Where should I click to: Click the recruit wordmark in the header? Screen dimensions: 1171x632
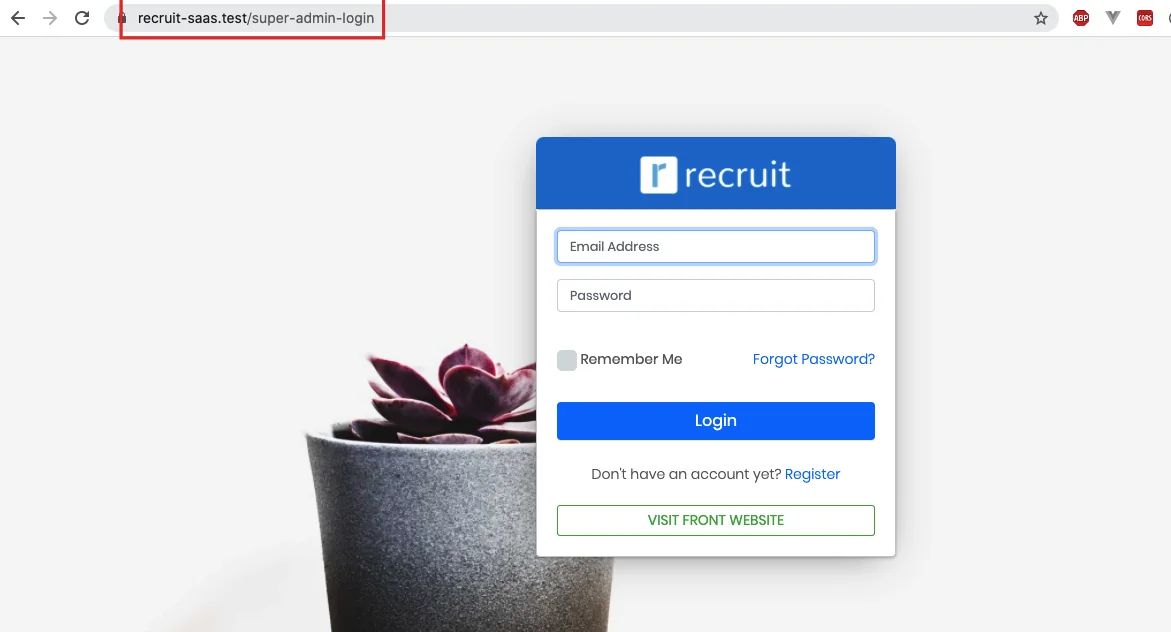point(737,175)
